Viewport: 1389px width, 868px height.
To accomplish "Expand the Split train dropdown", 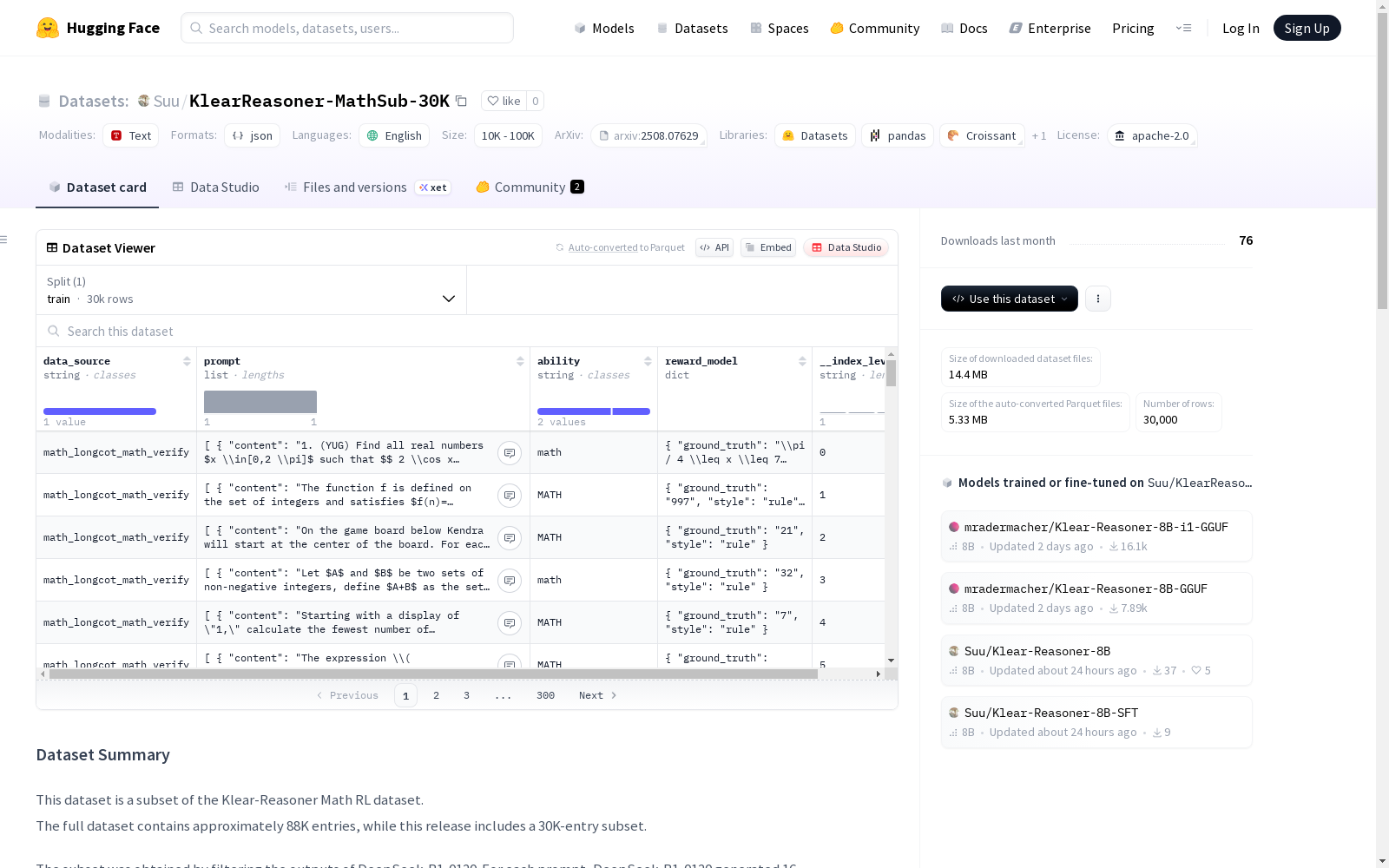I will (x=252, y=290).
